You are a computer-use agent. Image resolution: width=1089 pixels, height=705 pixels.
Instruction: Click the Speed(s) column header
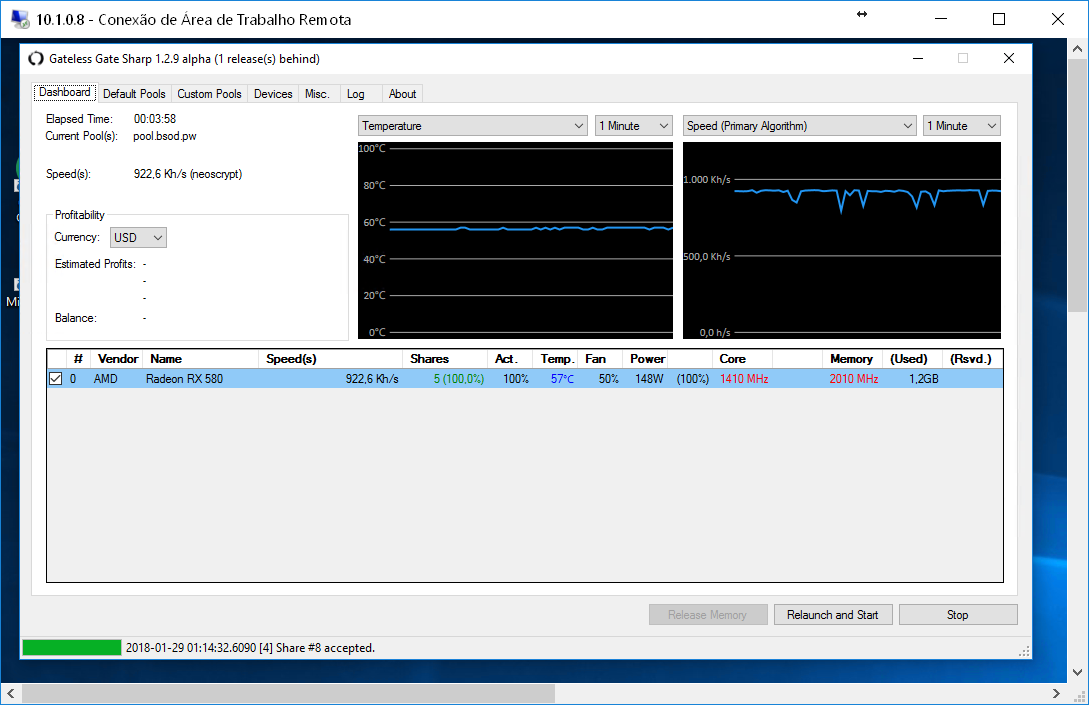tap(331, 359)
